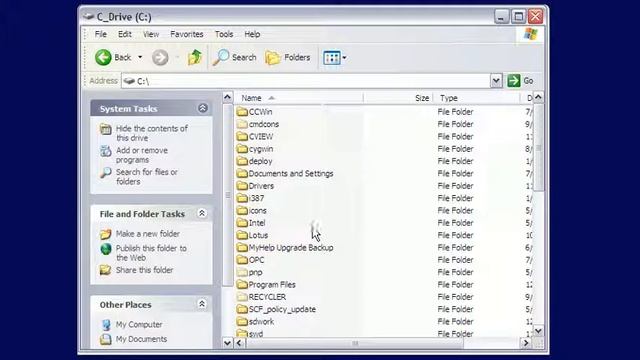The height and width of the screenshot is (360, 640).
Task: Sort by the Type column header
Action: click(x=477, y=98)
